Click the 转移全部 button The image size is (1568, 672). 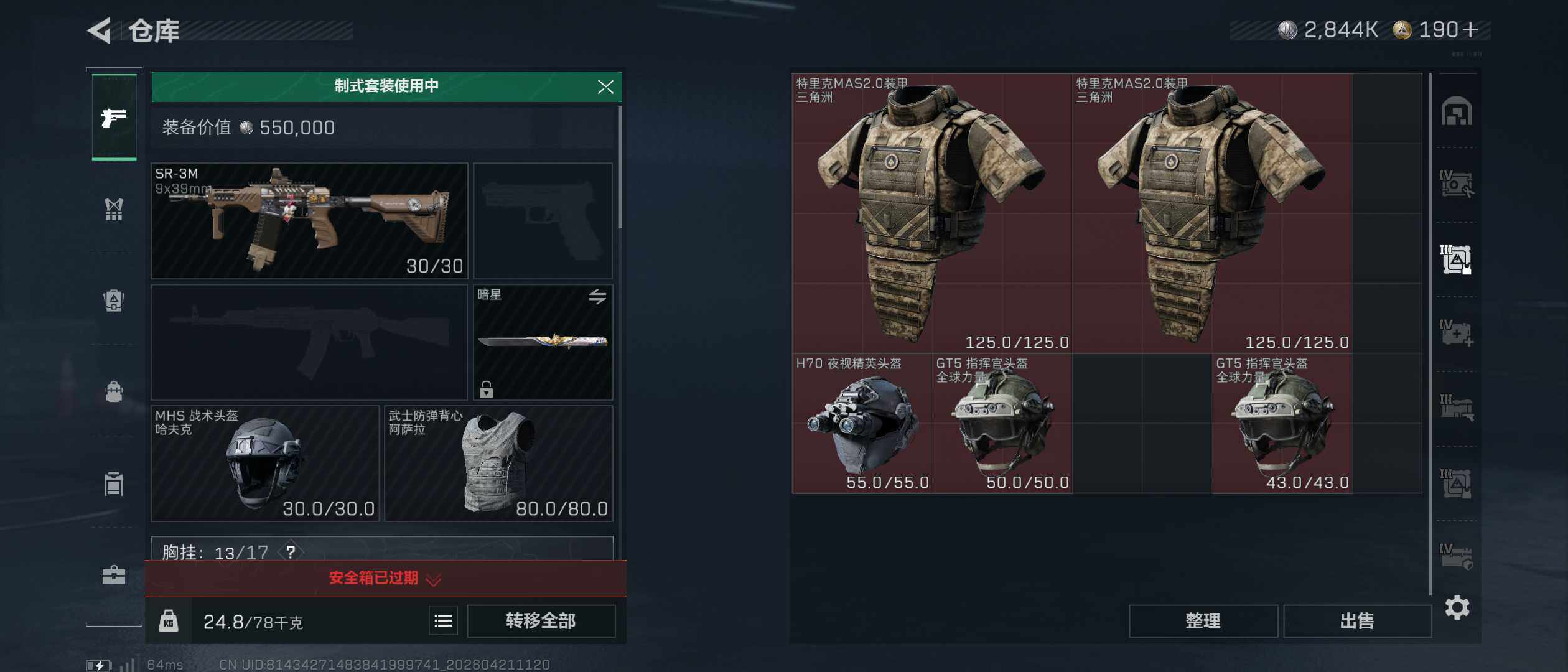pyautogui.click(x=541, y=621)
